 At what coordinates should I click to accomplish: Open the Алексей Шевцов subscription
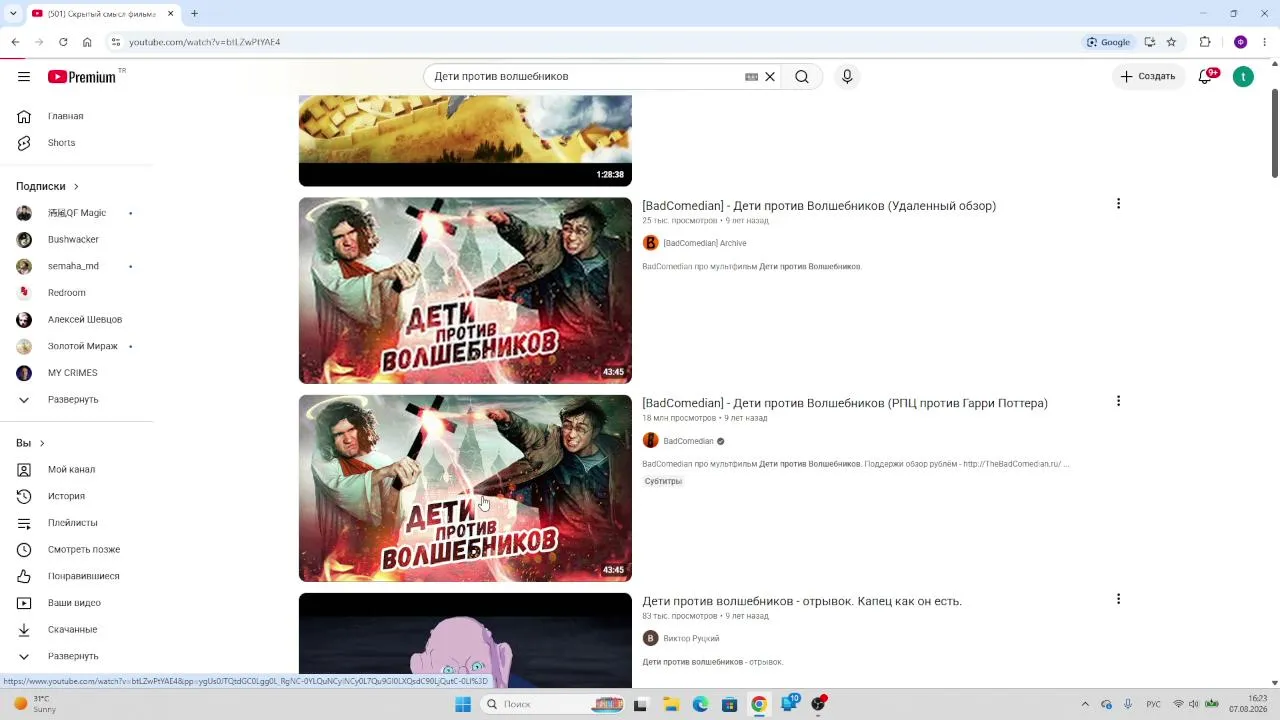(x=85, y=320)
